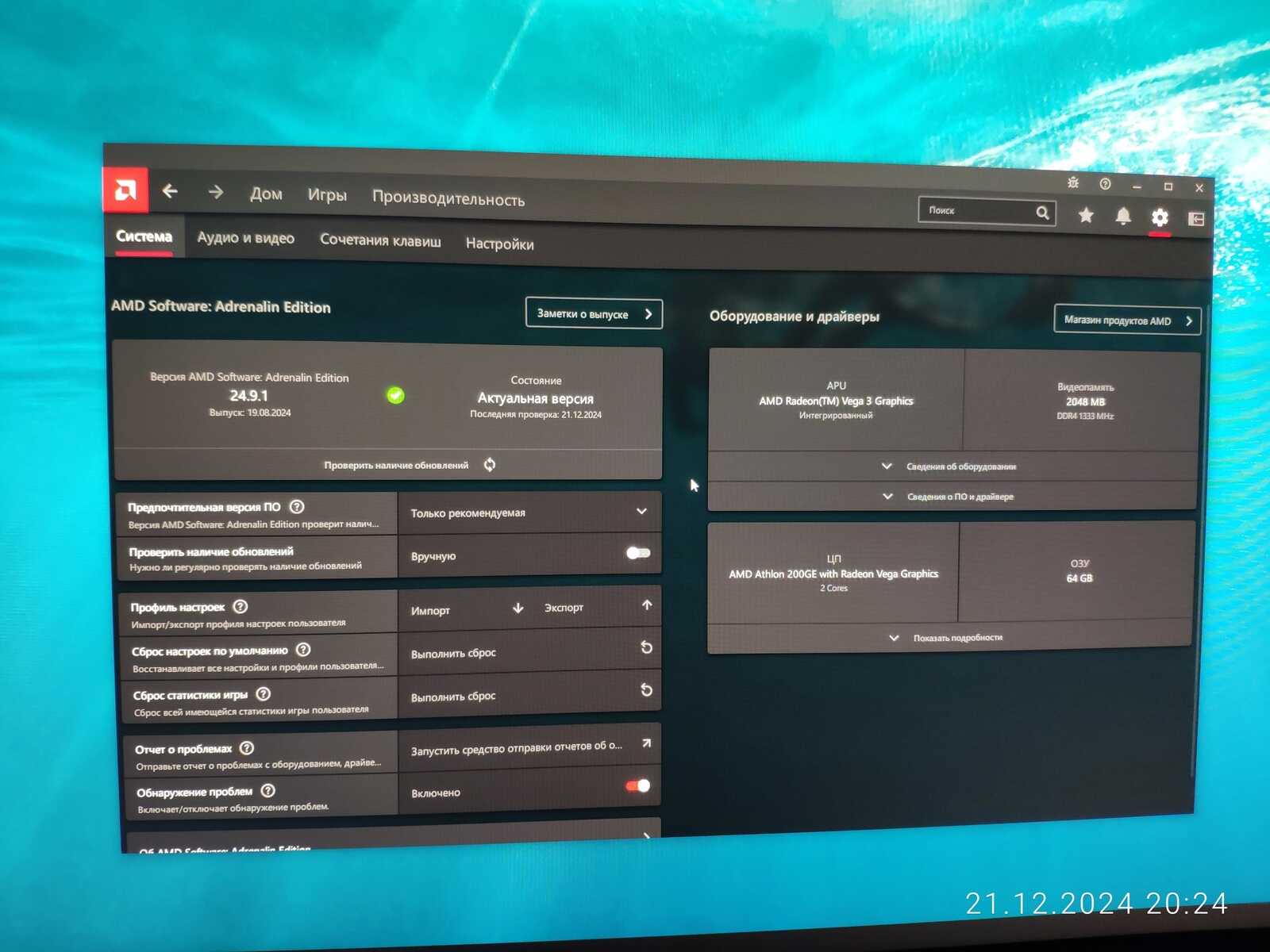Viewport: 1270px width, 952px height.
Task: Click the status text 'Актуальная версия'
Action: [536, 398]
